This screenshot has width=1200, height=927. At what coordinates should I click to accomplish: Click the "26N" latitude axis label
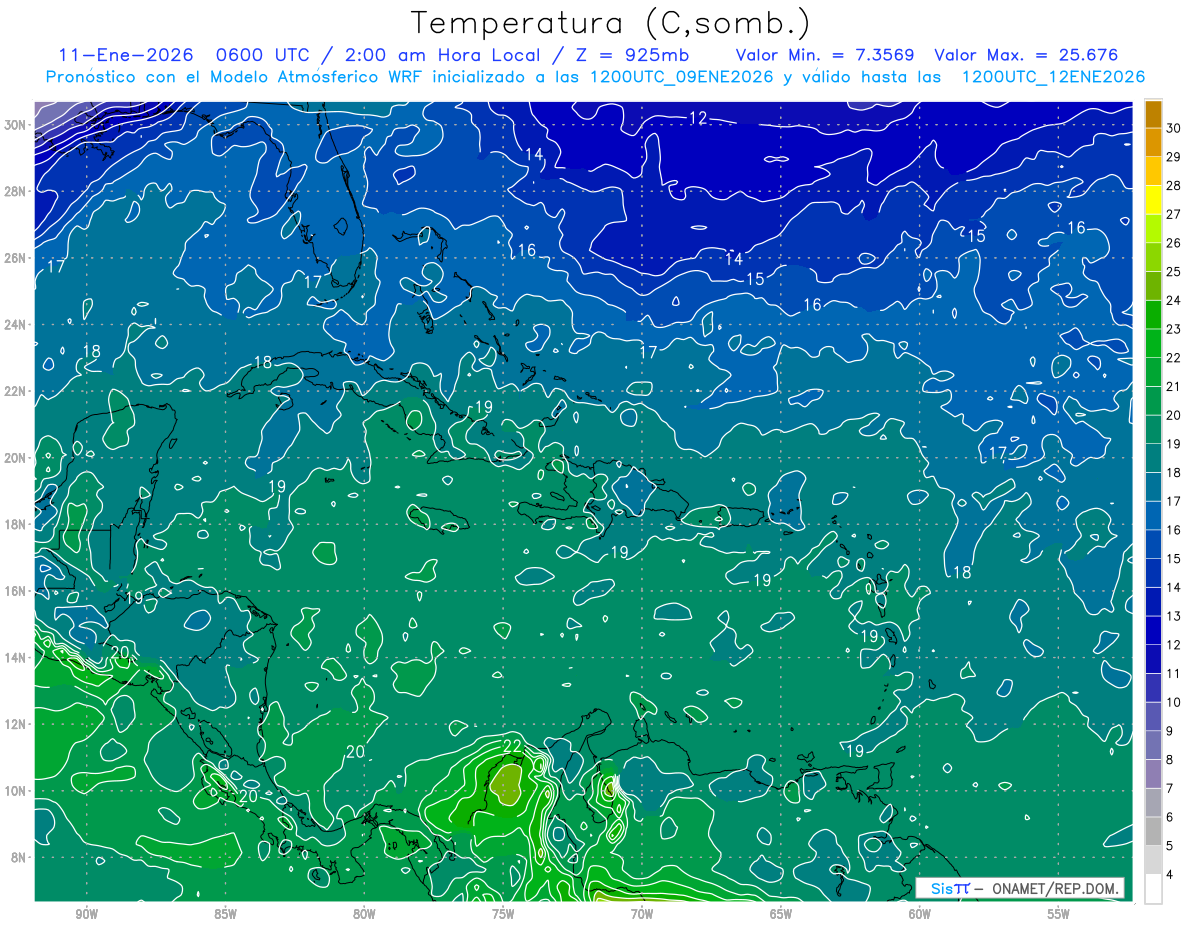coord(15,258)
